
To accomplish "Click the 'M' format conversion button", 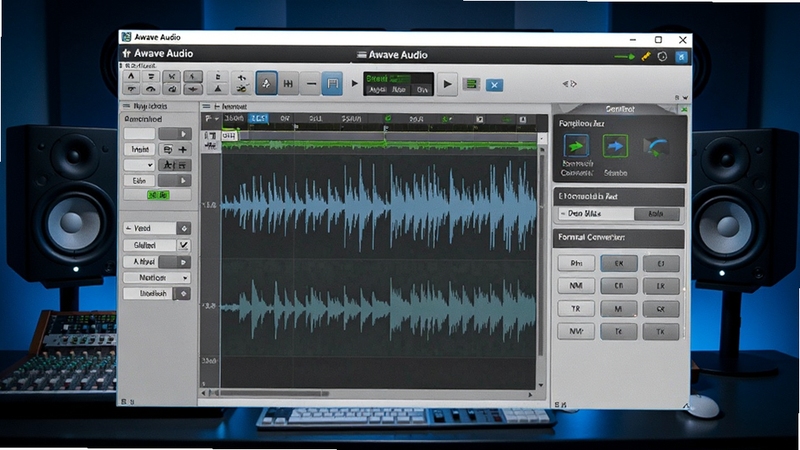I will click(x=618, y=309).
